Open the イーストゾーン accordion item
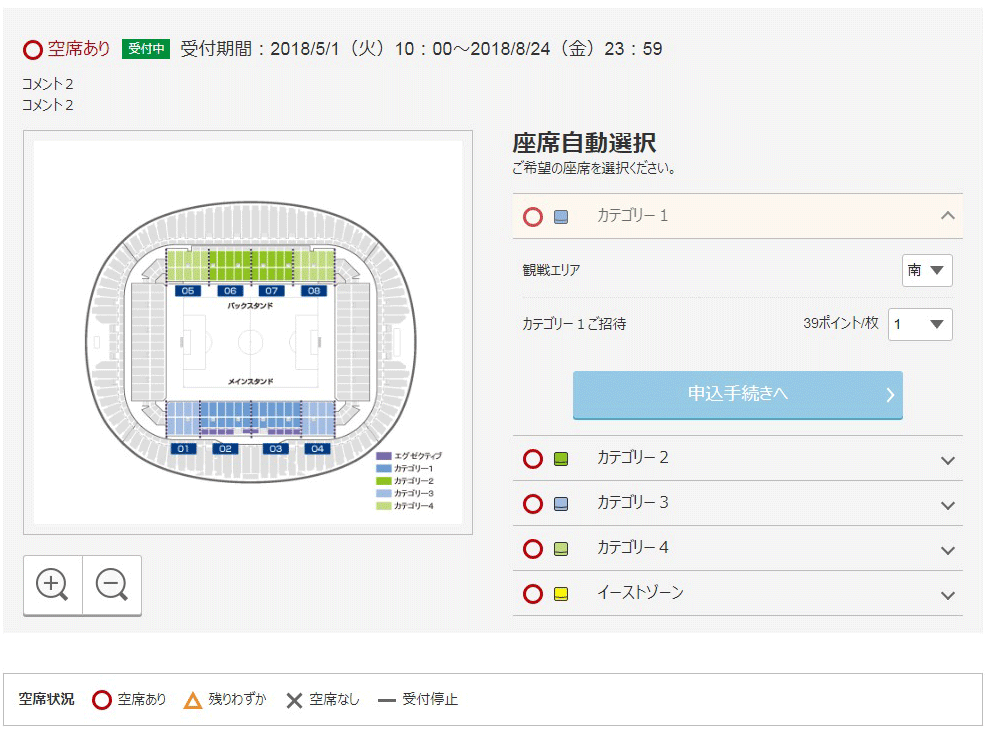 pyautogui.click(x=947, y=594)
